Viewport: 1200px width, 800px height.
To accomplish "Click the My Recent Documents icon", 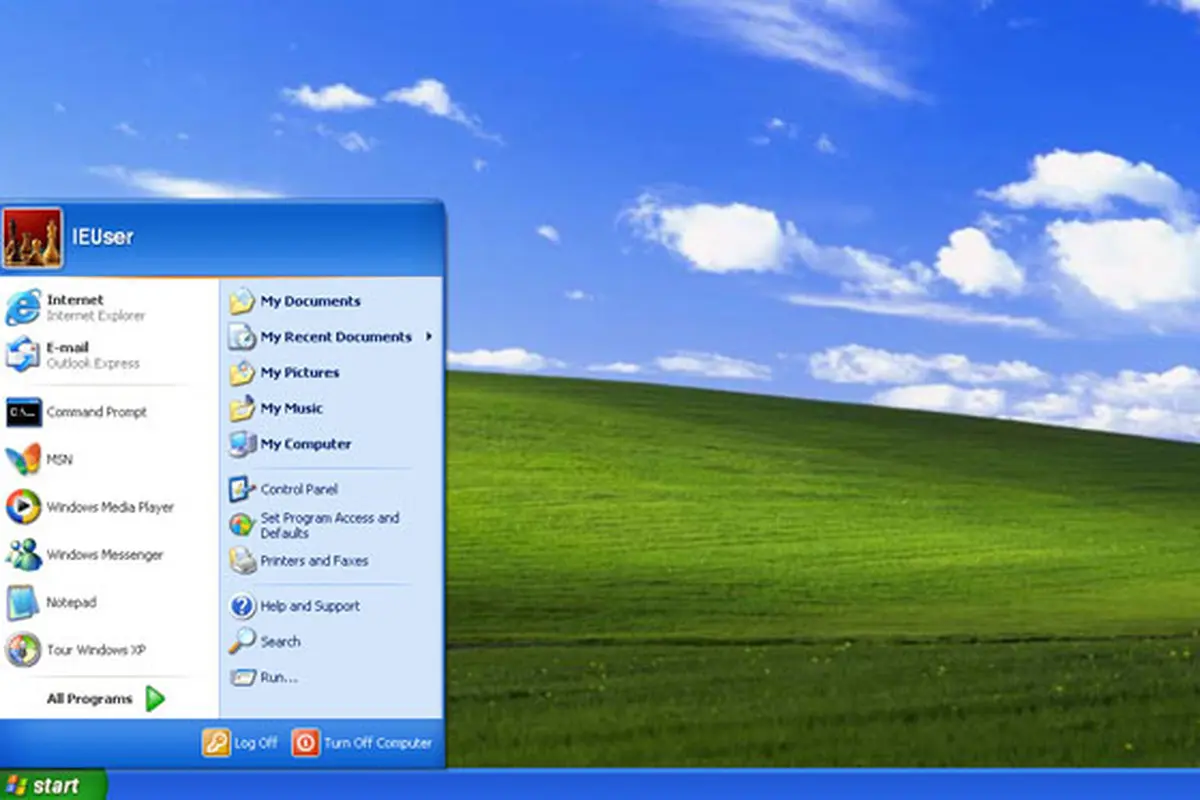I will point(242,337).
